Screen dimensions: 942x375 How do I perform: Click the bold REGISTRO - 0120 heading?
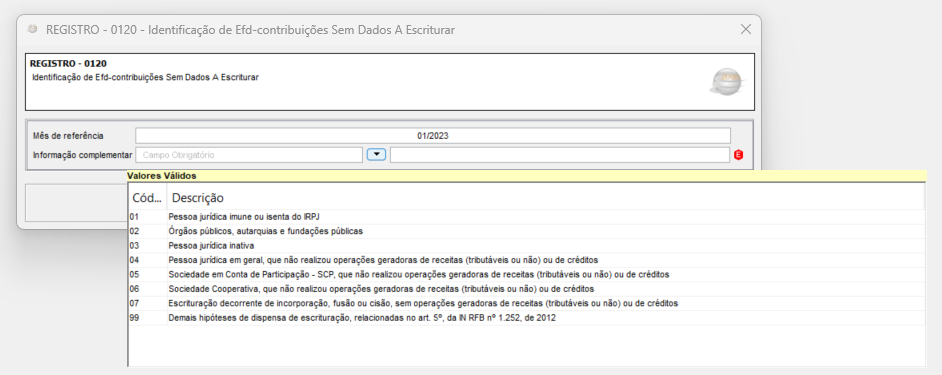[x=68, y=63]
